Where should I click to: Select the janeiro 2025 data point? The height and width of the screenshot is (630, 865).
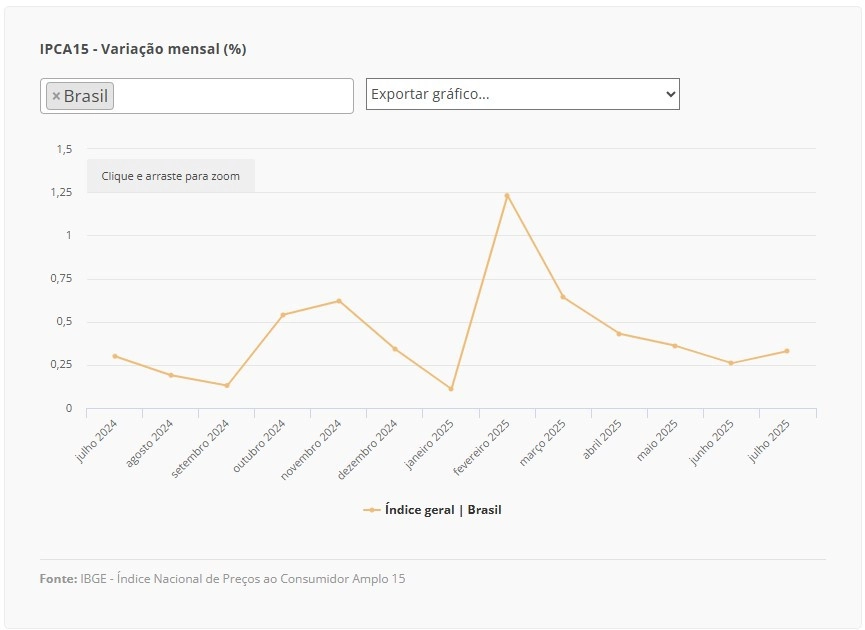tap(451, 389)
